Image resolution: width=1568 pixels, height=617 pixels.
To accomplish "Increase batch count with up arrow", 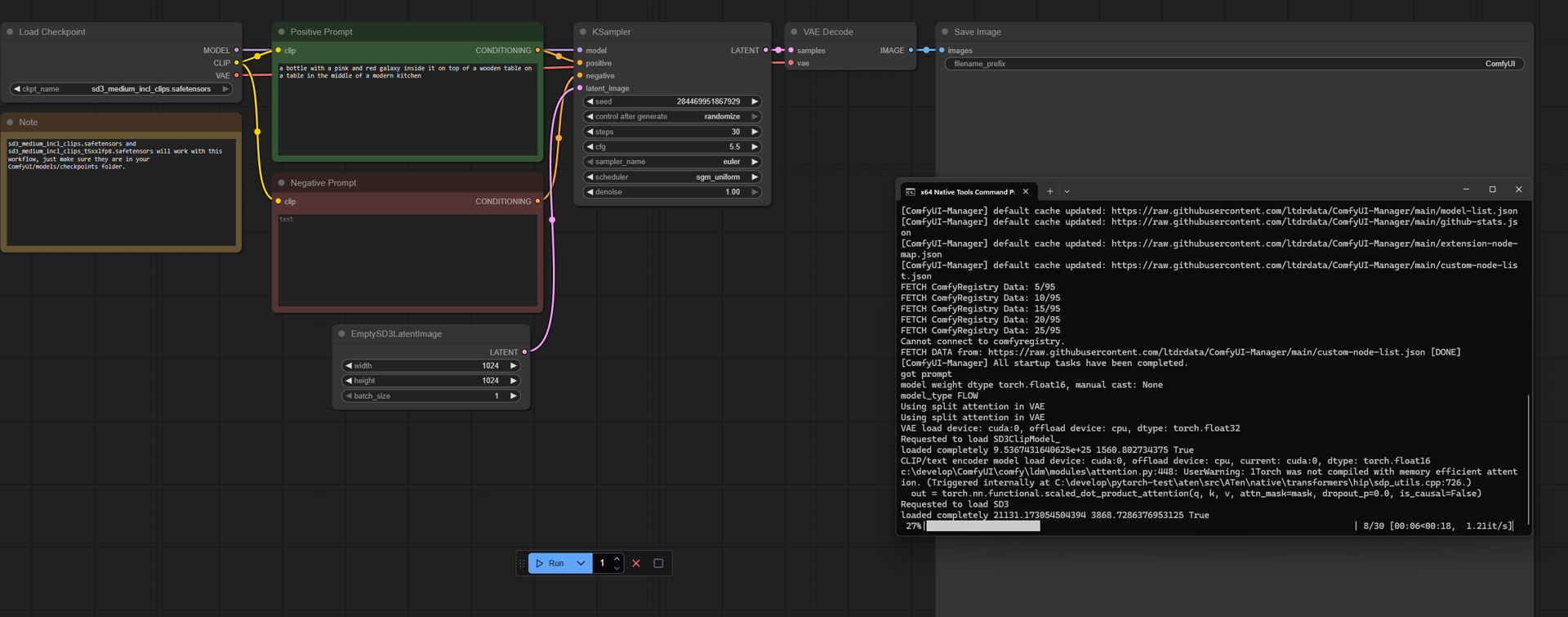I will point(617,559).
